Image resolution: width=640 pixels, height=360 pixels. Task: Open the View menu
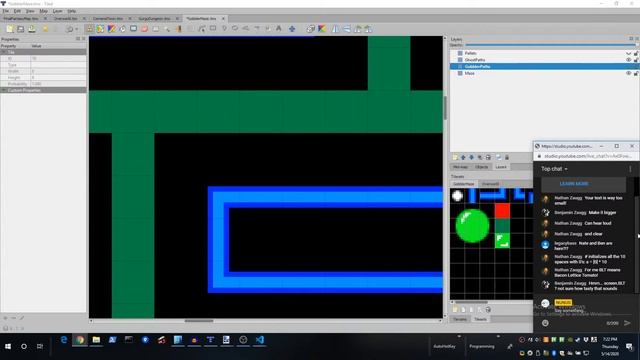[30, 11]
